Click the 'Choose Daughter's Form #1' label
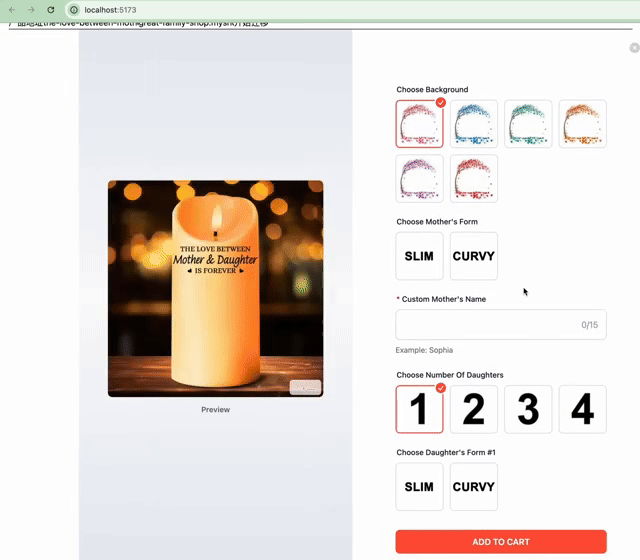The width and height of the screenshot is (640, 560). [446, 452]
